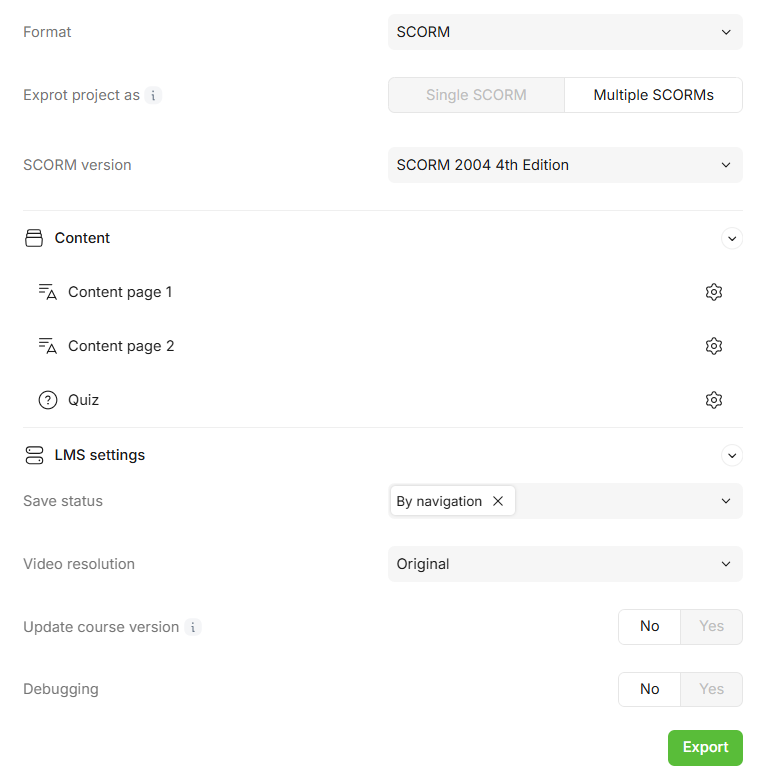Set Debugging to No
This screenshot has width=773, height=778.
[649, 689]
